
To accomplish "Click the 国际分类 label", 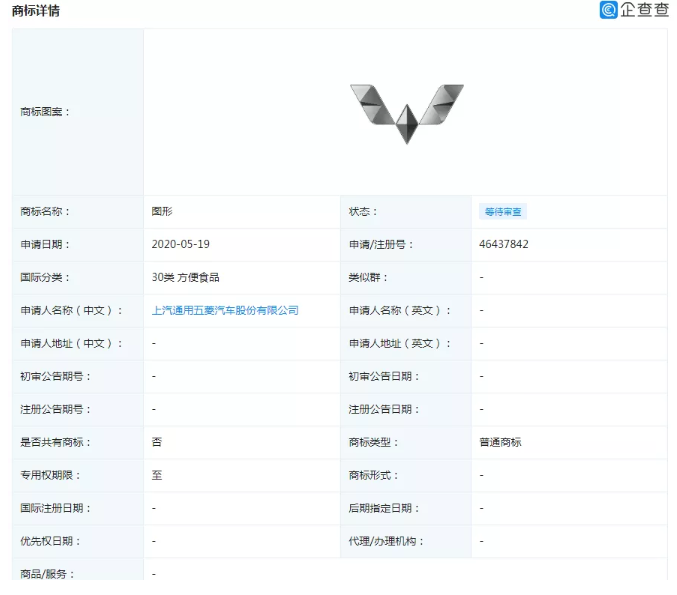I will [45, 277].
